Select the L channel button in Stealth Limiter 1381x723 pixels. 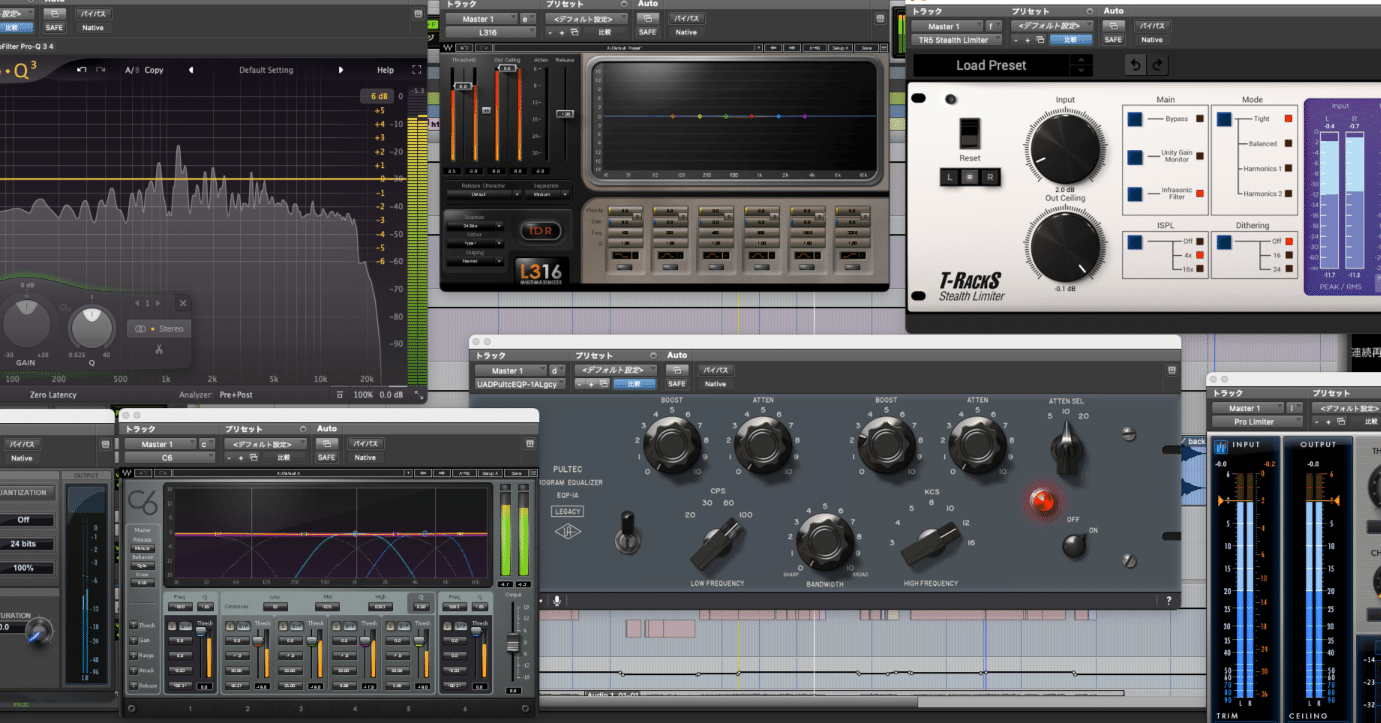(x=949, y=177)
